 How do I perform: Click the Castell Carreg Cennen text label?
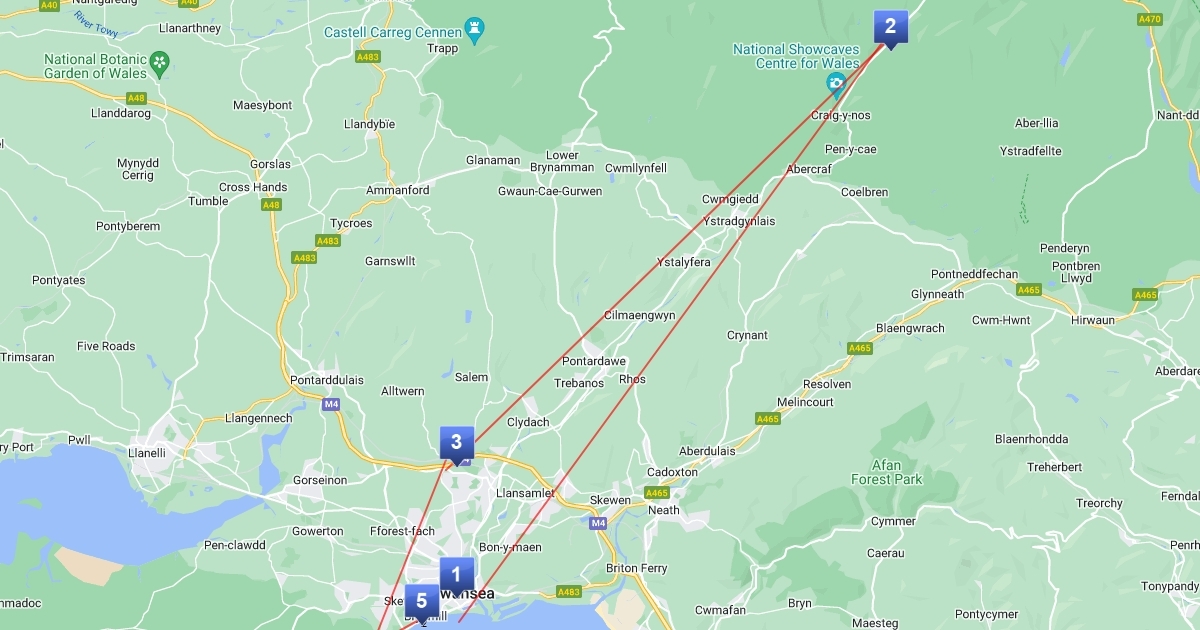point(391,32)
